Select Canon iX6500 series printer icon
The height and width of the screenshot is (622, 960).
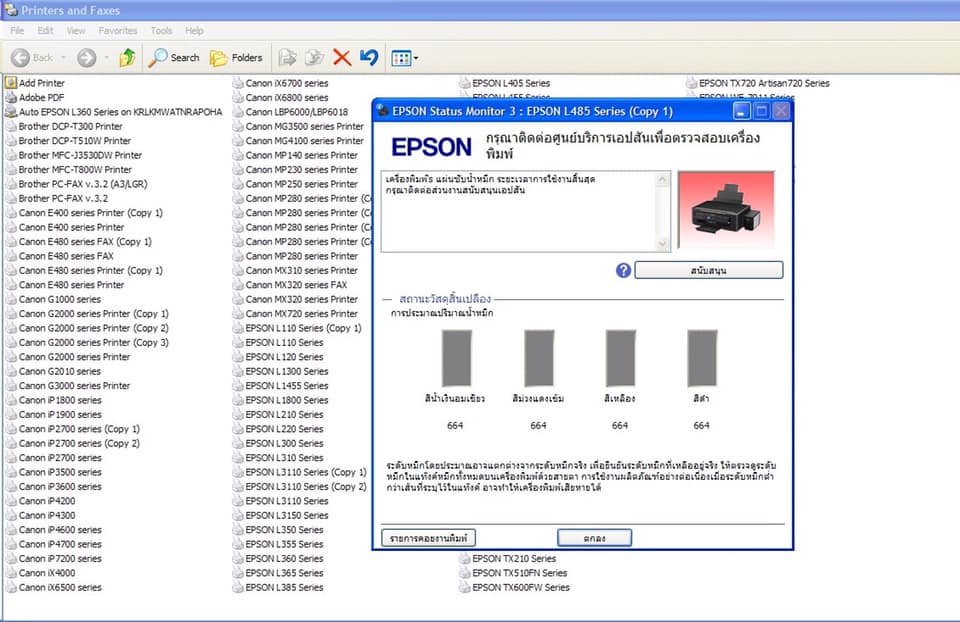click(x=11, y=587)
